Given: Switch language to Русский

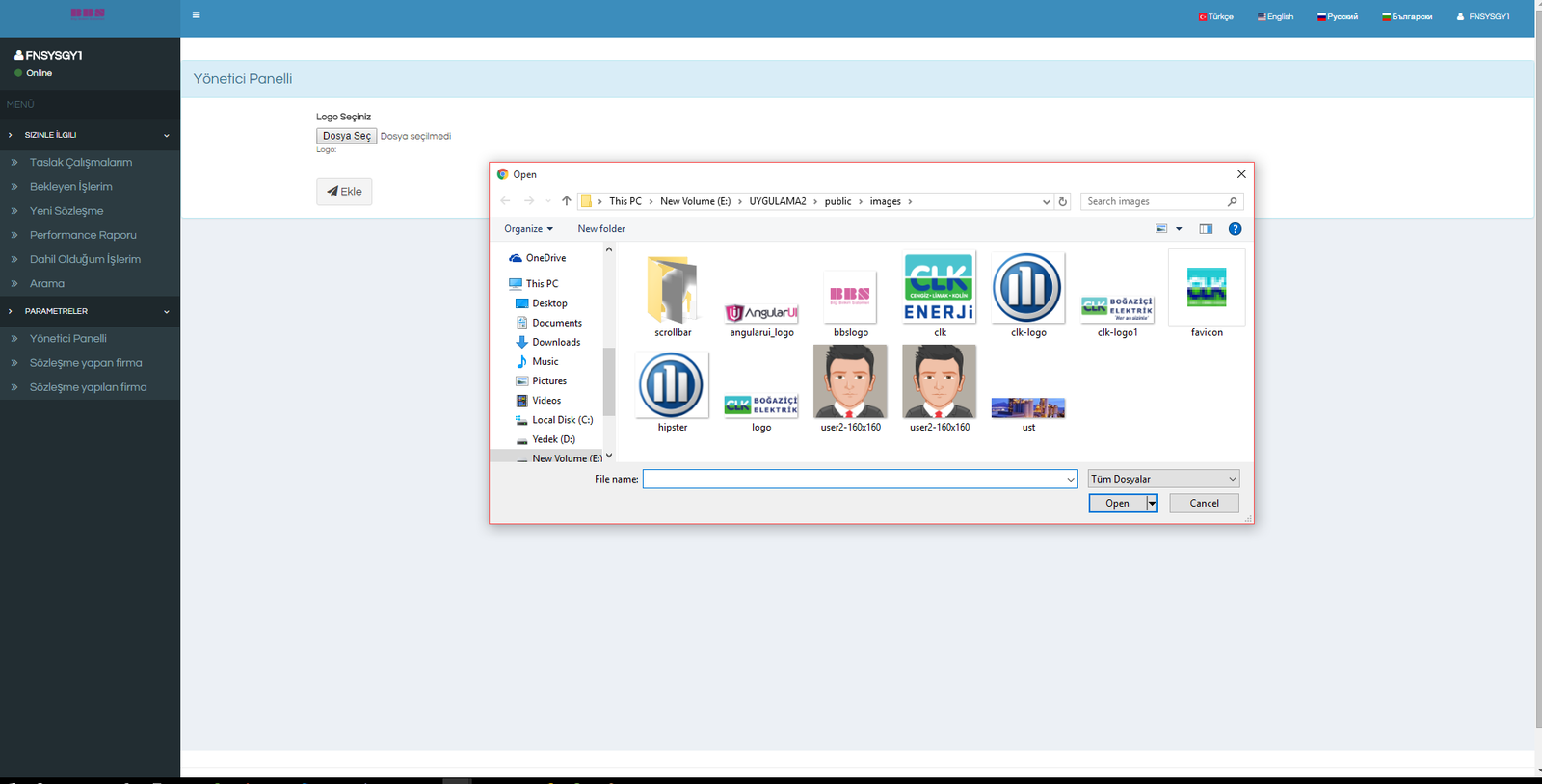Looking at the screenshot, I should pyautogui.click(x=1338, y=16).
